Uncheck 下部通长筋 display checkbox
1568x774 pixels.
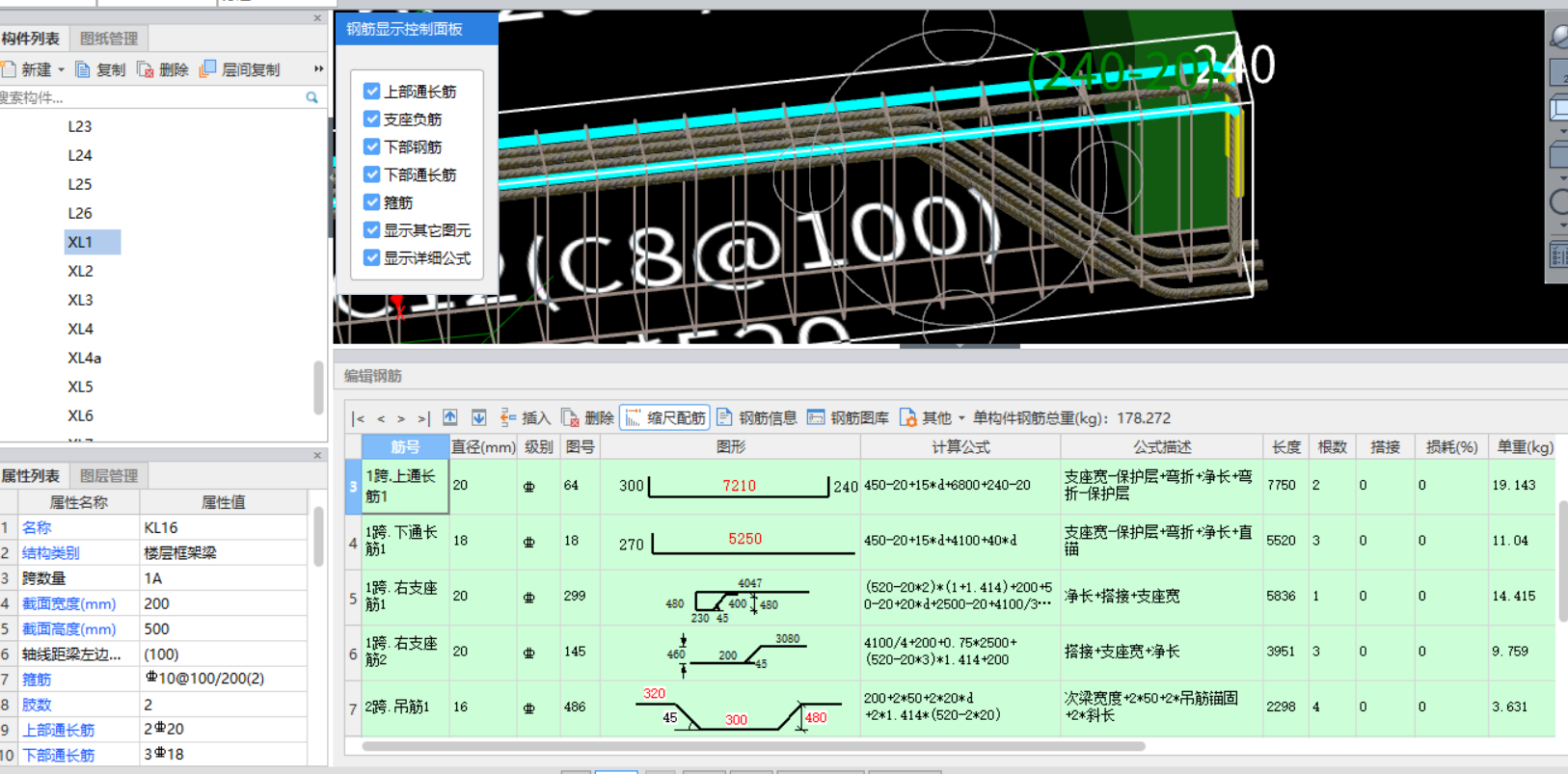click(x=371, y=174)
